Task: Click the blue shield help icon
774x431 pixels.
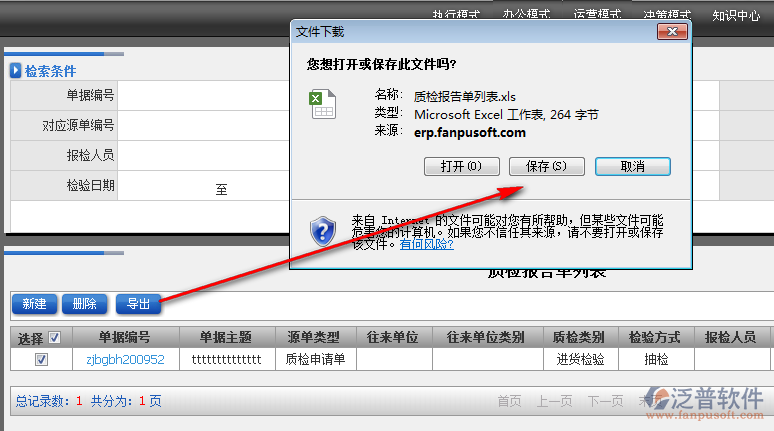Action: click(x=323, y=231)
